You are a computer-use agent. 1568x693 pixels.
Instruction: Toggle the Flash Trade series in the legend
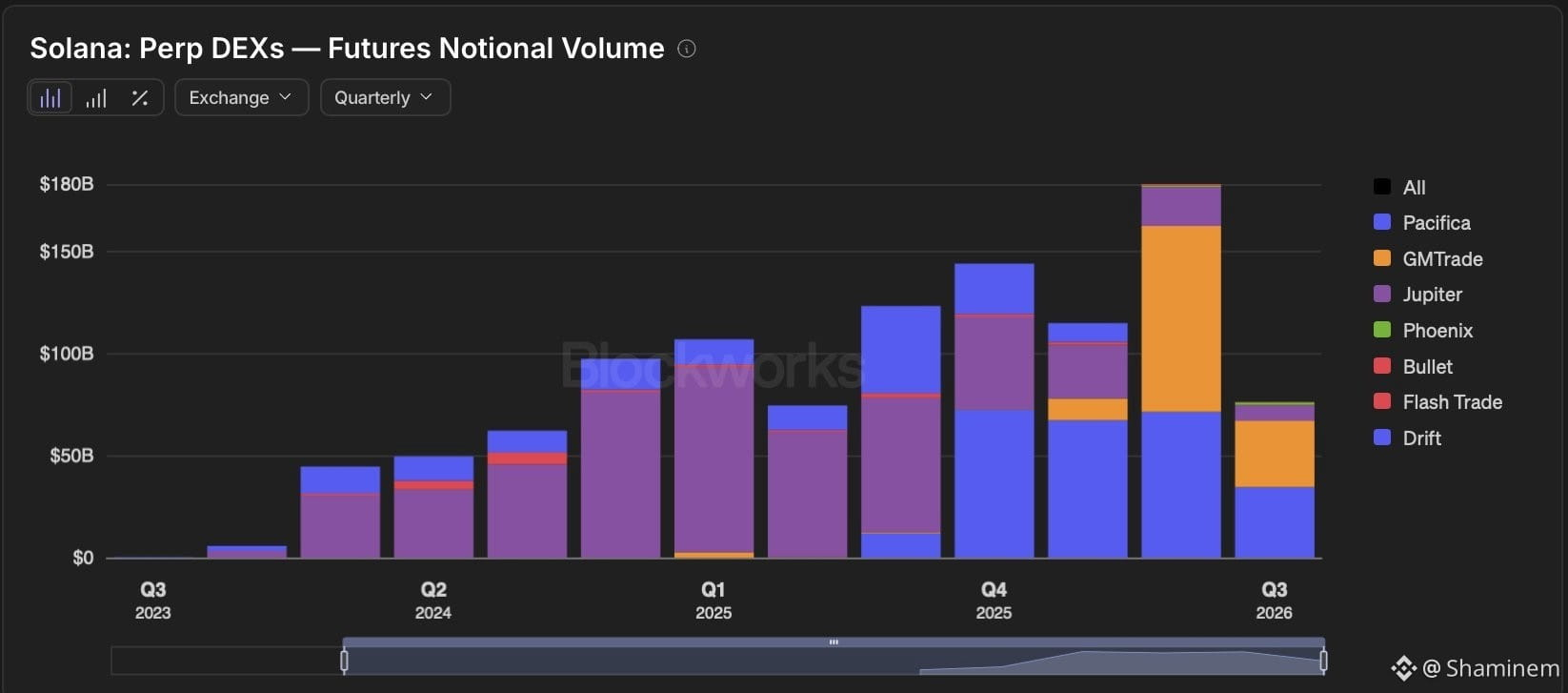coord(1437,402)
